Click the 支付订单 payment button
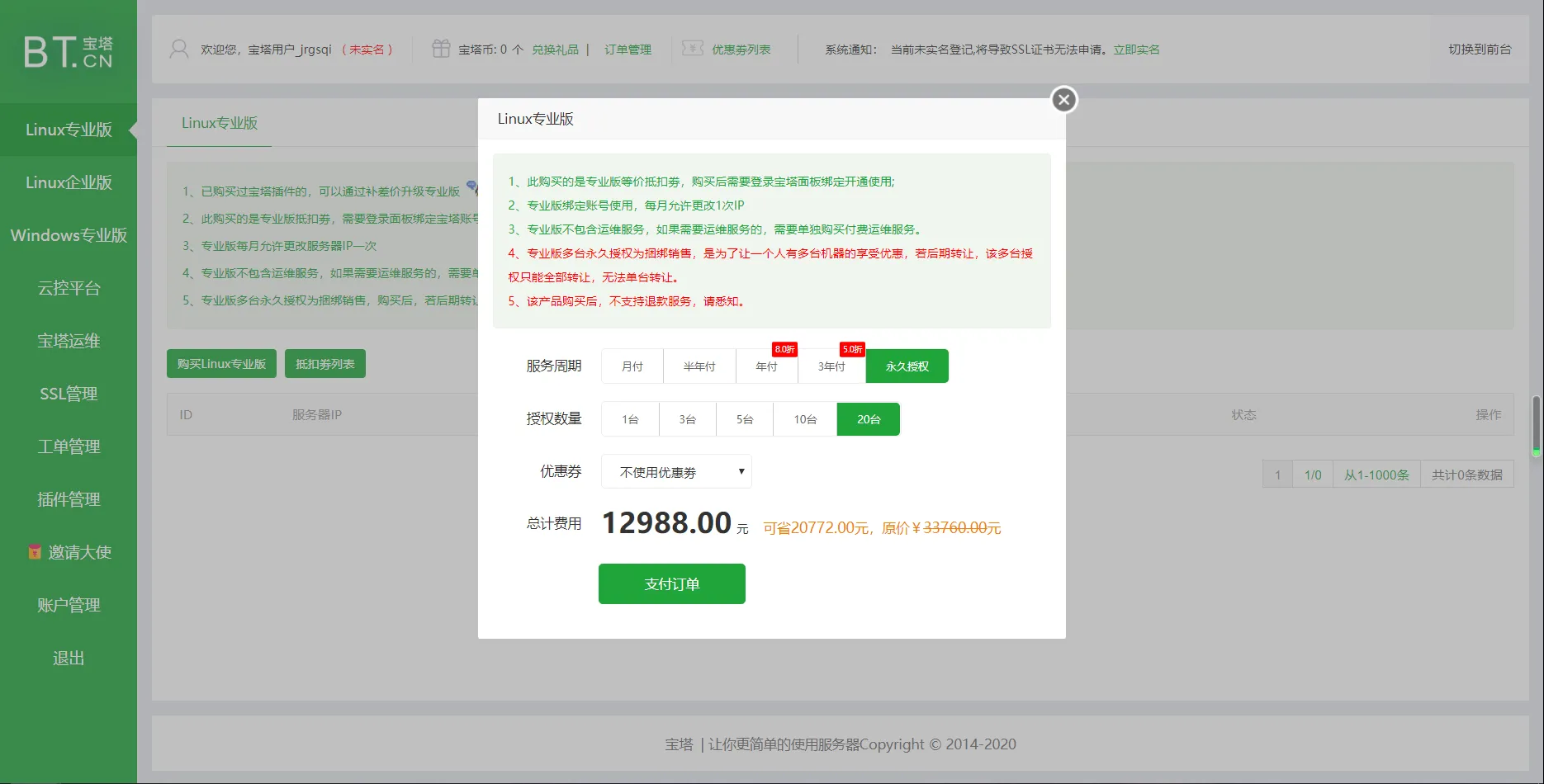 pos(671,583)
